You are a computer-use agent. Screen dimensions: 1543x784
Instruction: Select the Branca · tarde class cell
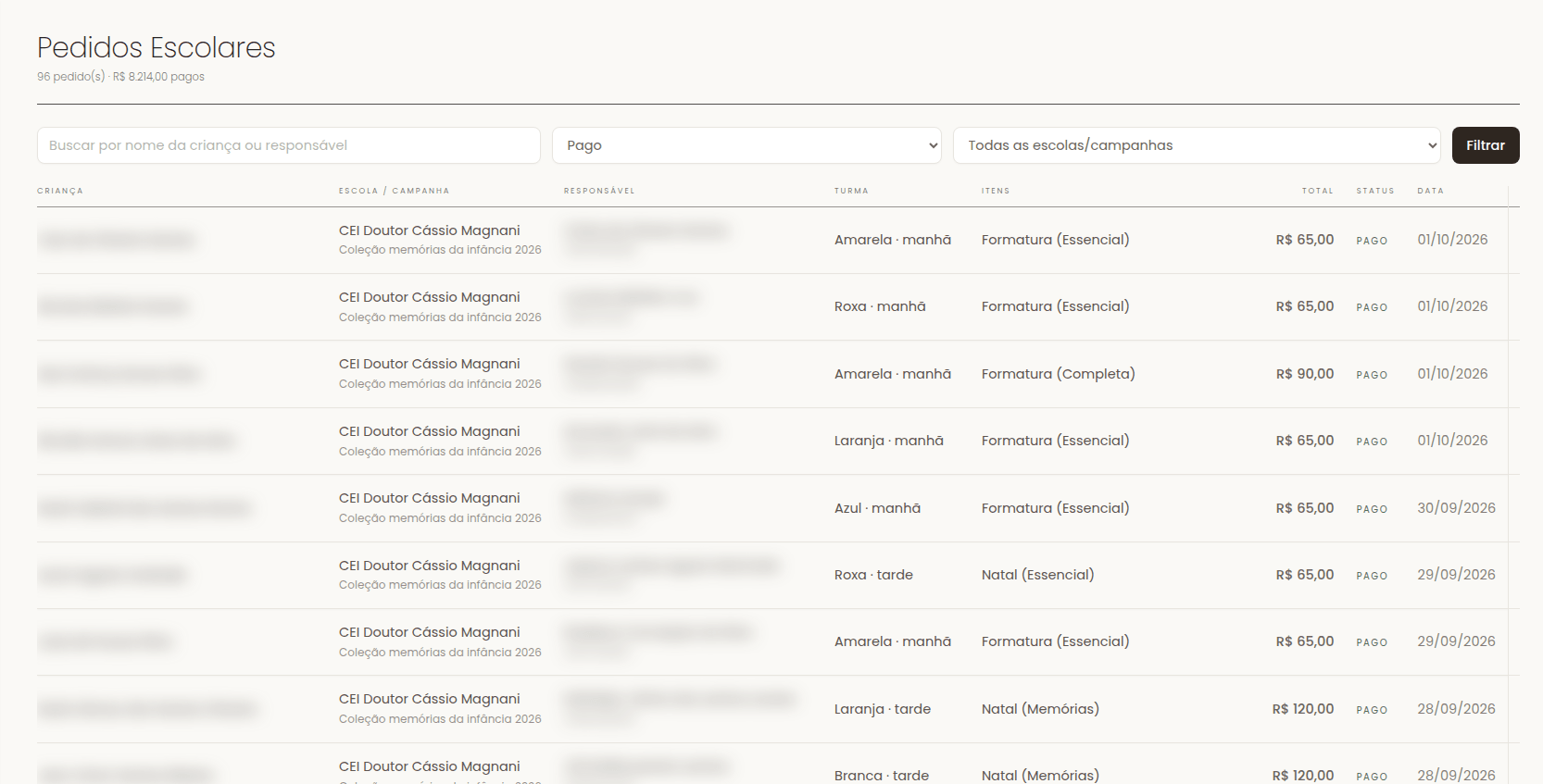882,776
